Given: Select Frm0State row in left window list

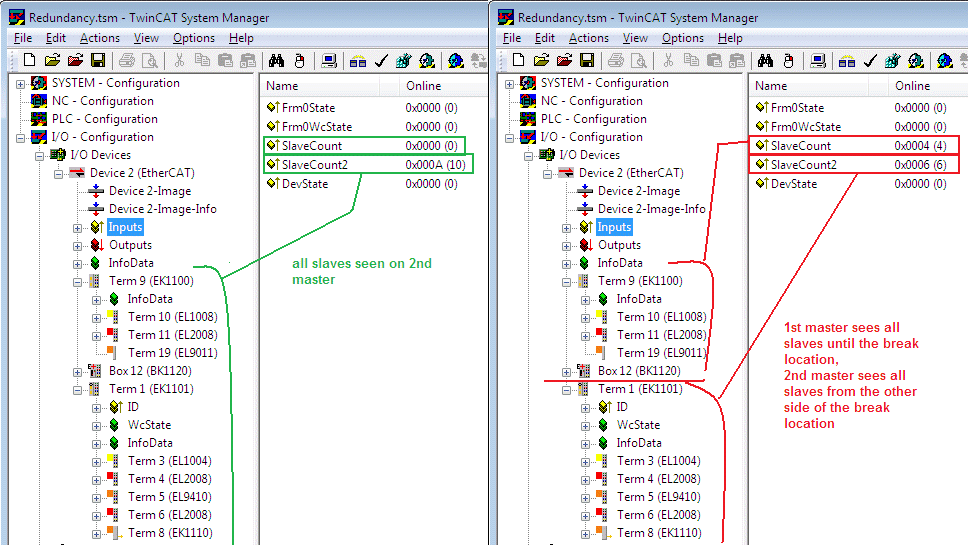Looking at the screenshot, I should (362, 107).
